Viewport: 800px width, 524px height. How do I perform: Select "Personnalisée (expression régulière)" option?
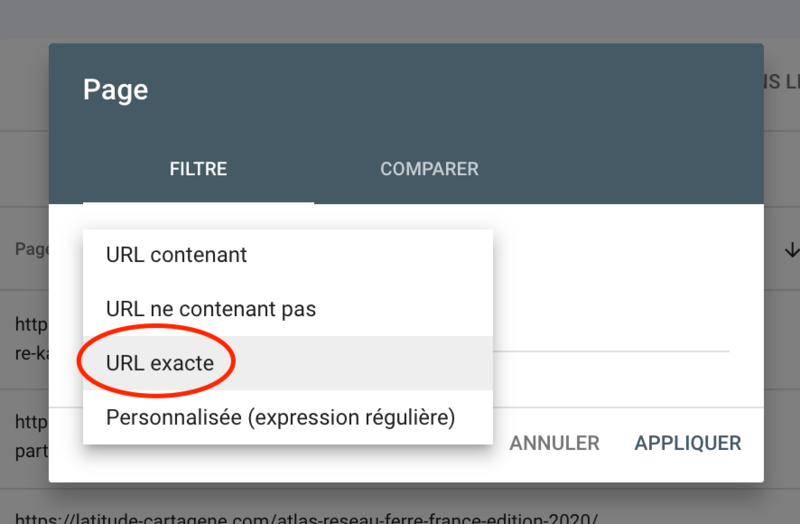tap(280, 417)
